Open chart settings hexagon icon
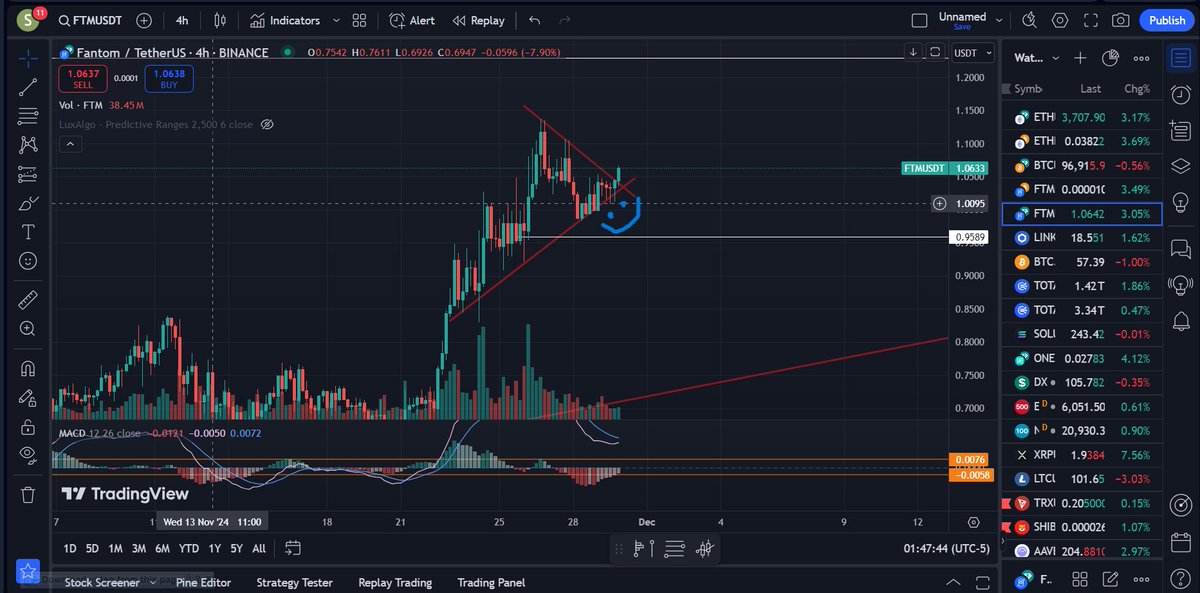Image resolution: width=1200 pixels, height=593 pixels. coord(1061,20)
